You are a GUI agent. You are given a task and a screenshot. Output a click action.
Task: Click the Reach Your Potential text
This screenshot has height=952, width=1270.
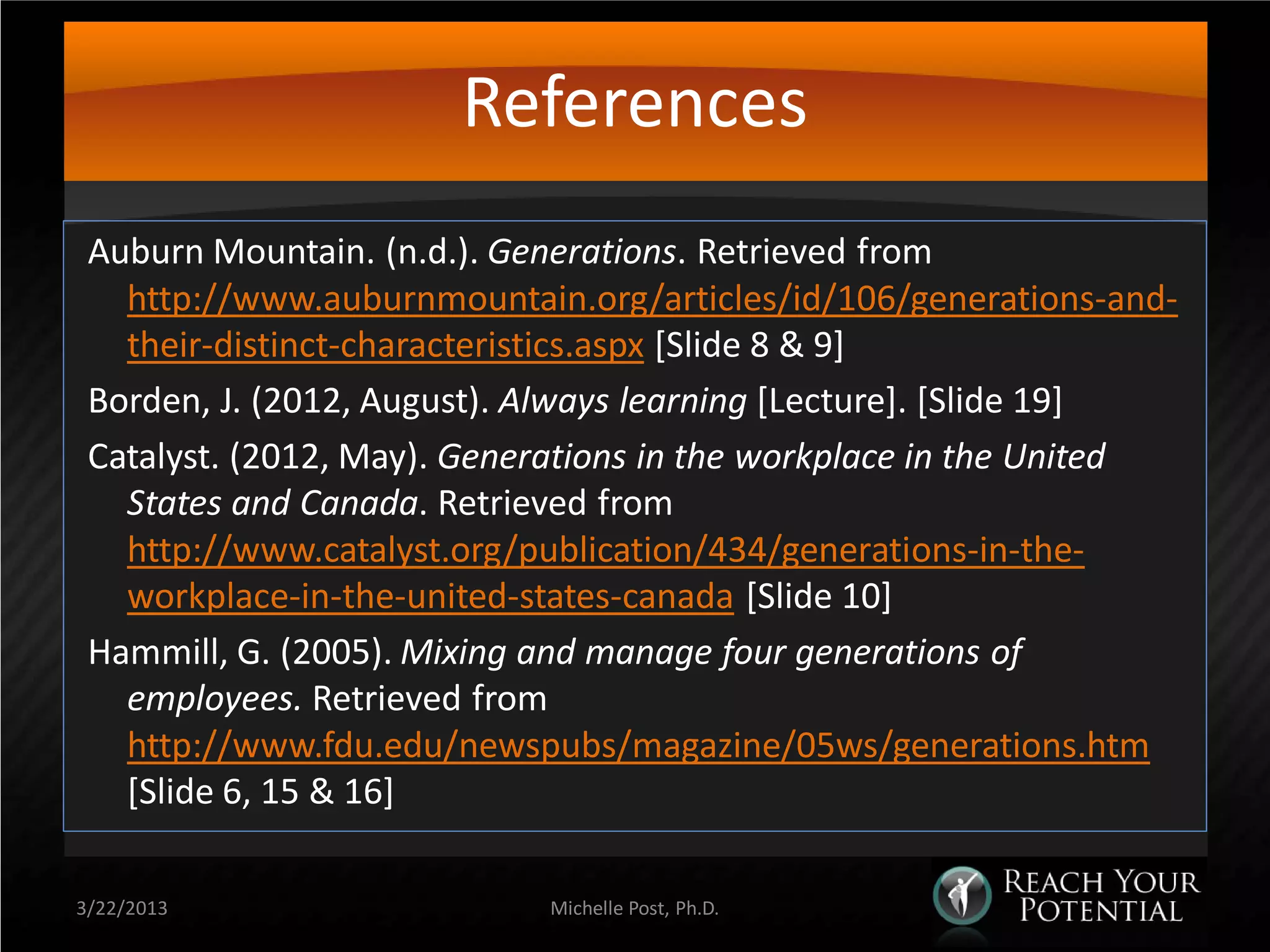click(1101, 896)
